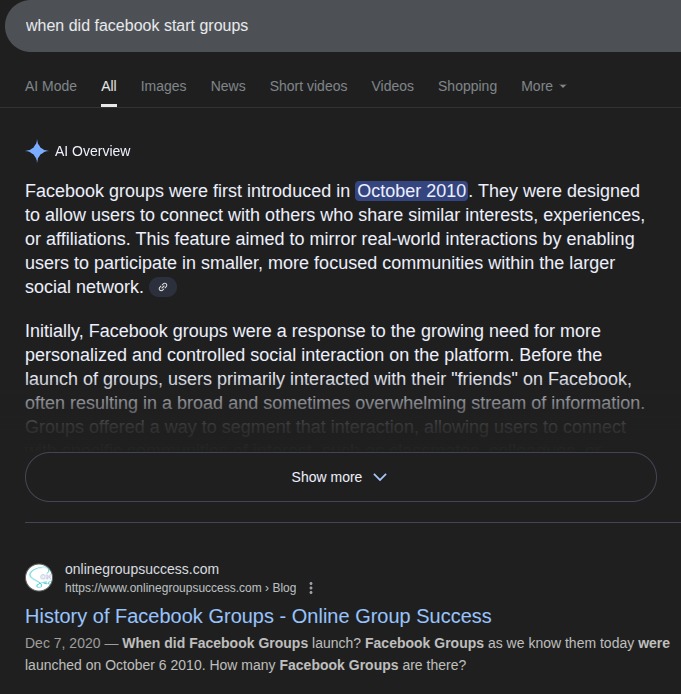The width and height of the screenshot is (681, 694).
Task: Open the News tab
Action: [228, 86]
